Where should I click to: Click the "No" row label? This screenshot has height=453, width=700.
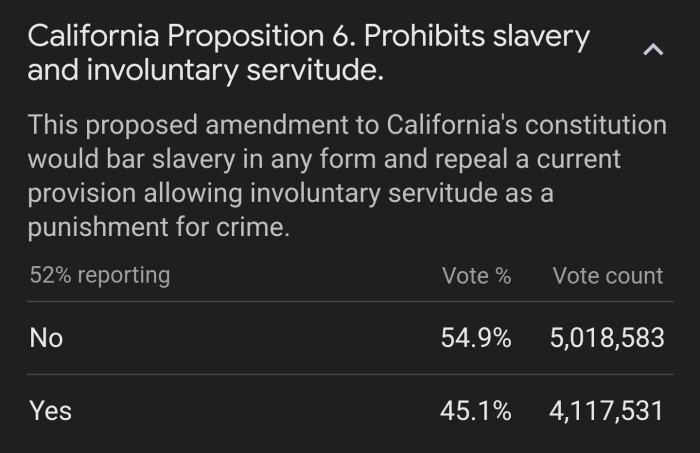pos(46,338)
